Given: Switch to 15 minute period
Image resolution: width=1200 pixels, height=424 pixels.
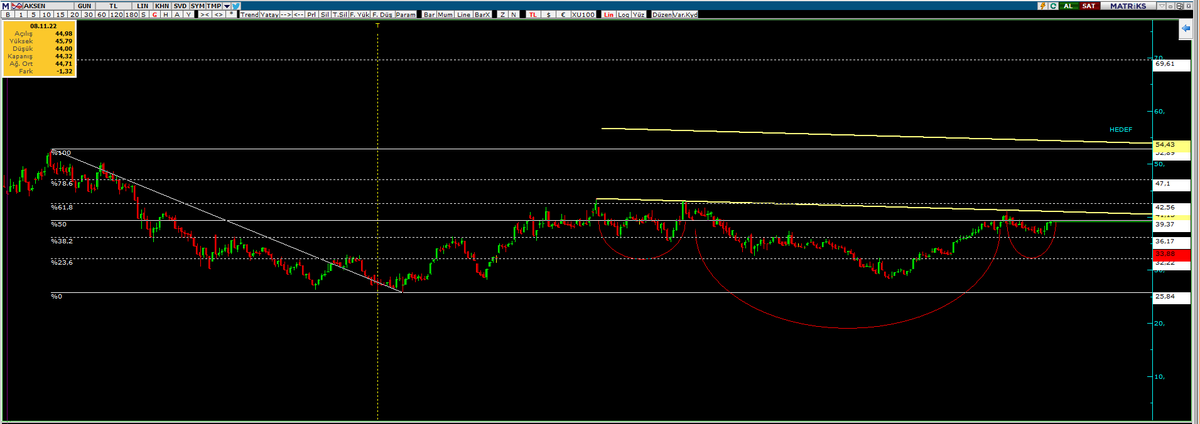Looking at the screenshot, I should (60, 15).
